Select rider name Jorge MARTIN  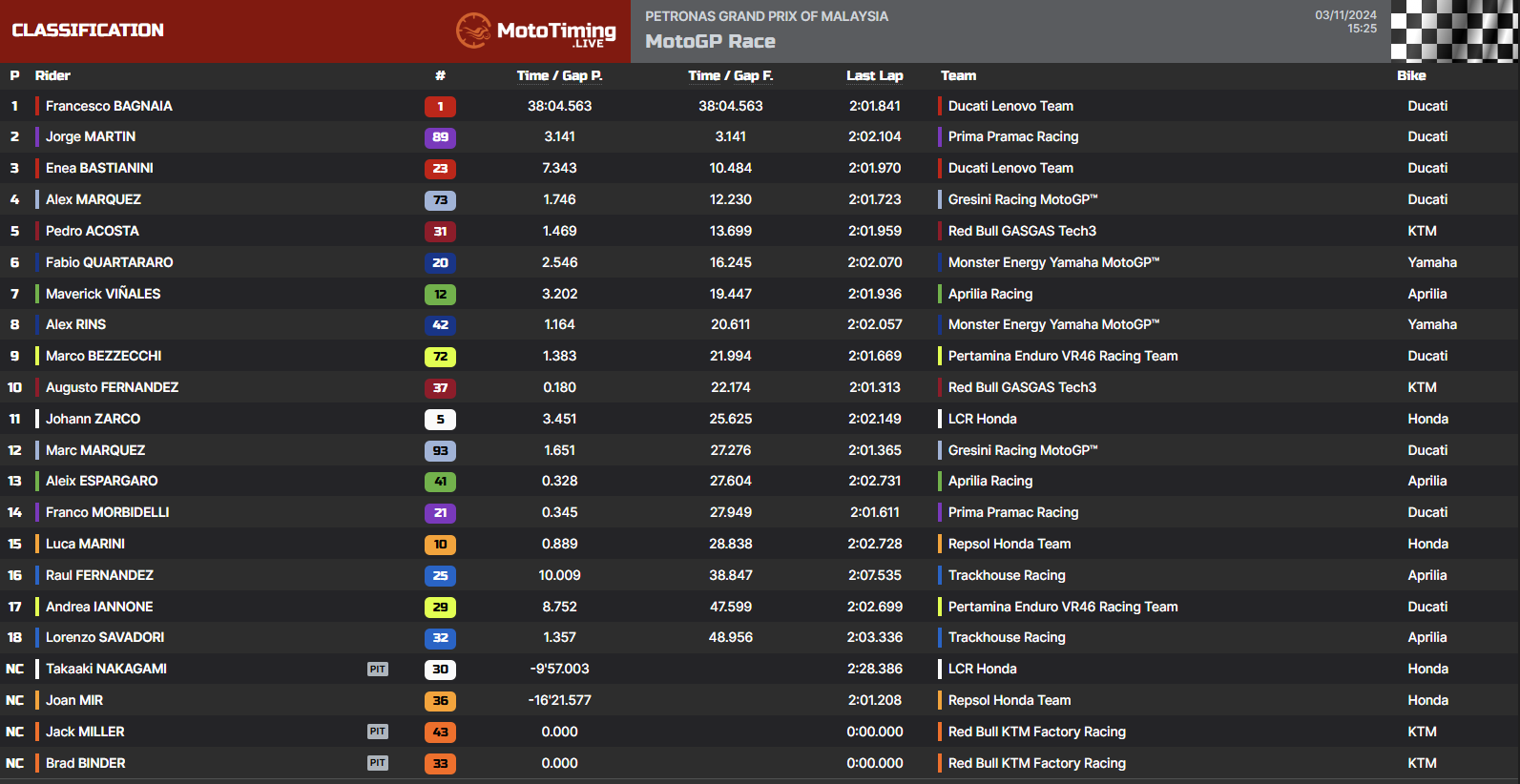point(91,136)
